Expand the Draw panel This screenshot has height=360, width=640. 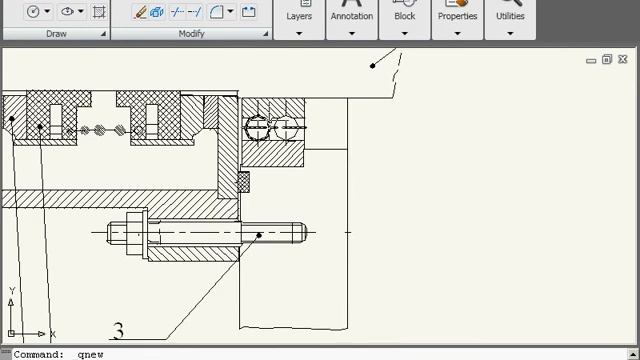[x=103, y=34]
